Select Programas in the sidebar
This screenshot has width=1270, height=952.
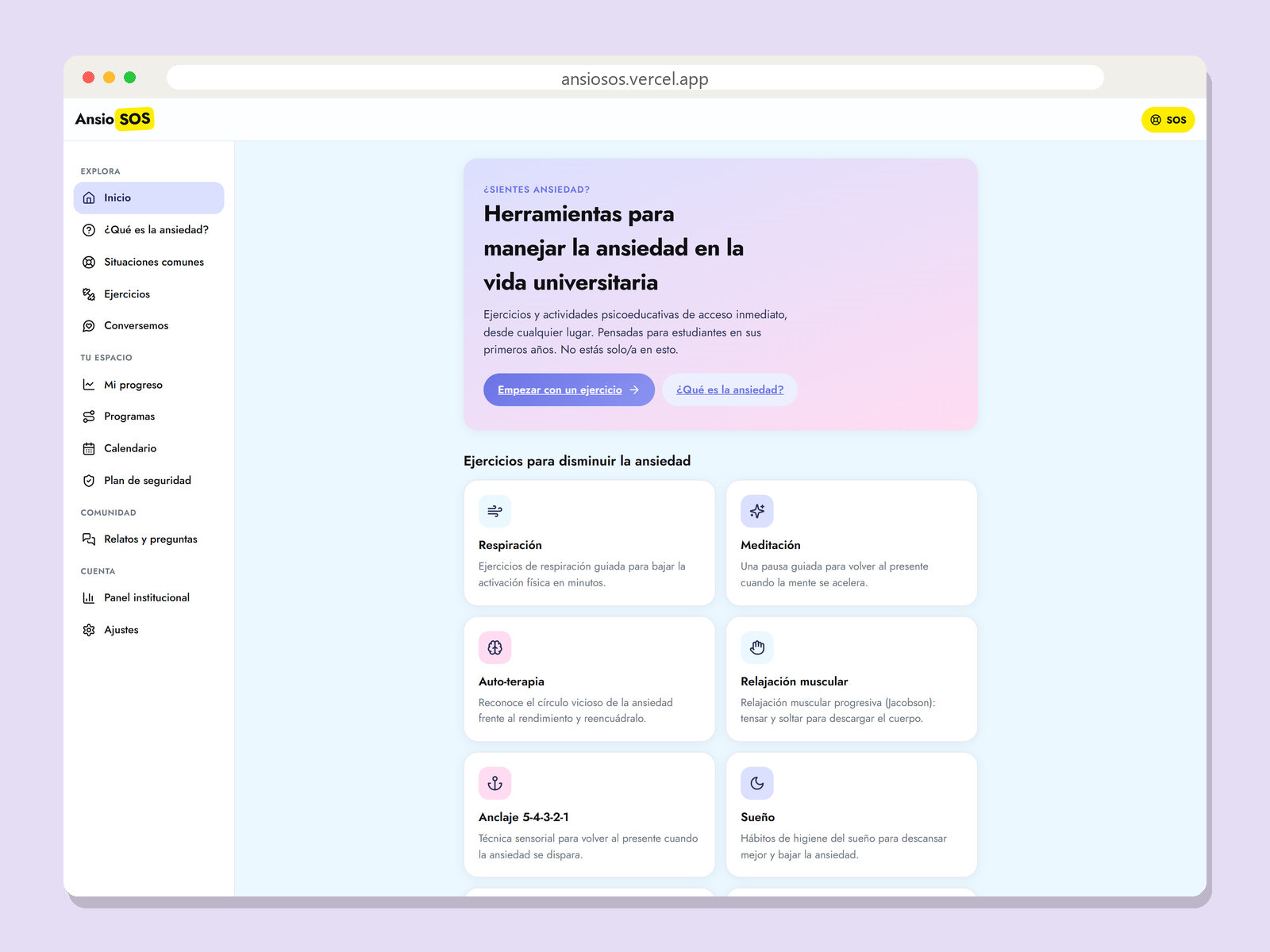pyautogui.click(x=148, y=416)
